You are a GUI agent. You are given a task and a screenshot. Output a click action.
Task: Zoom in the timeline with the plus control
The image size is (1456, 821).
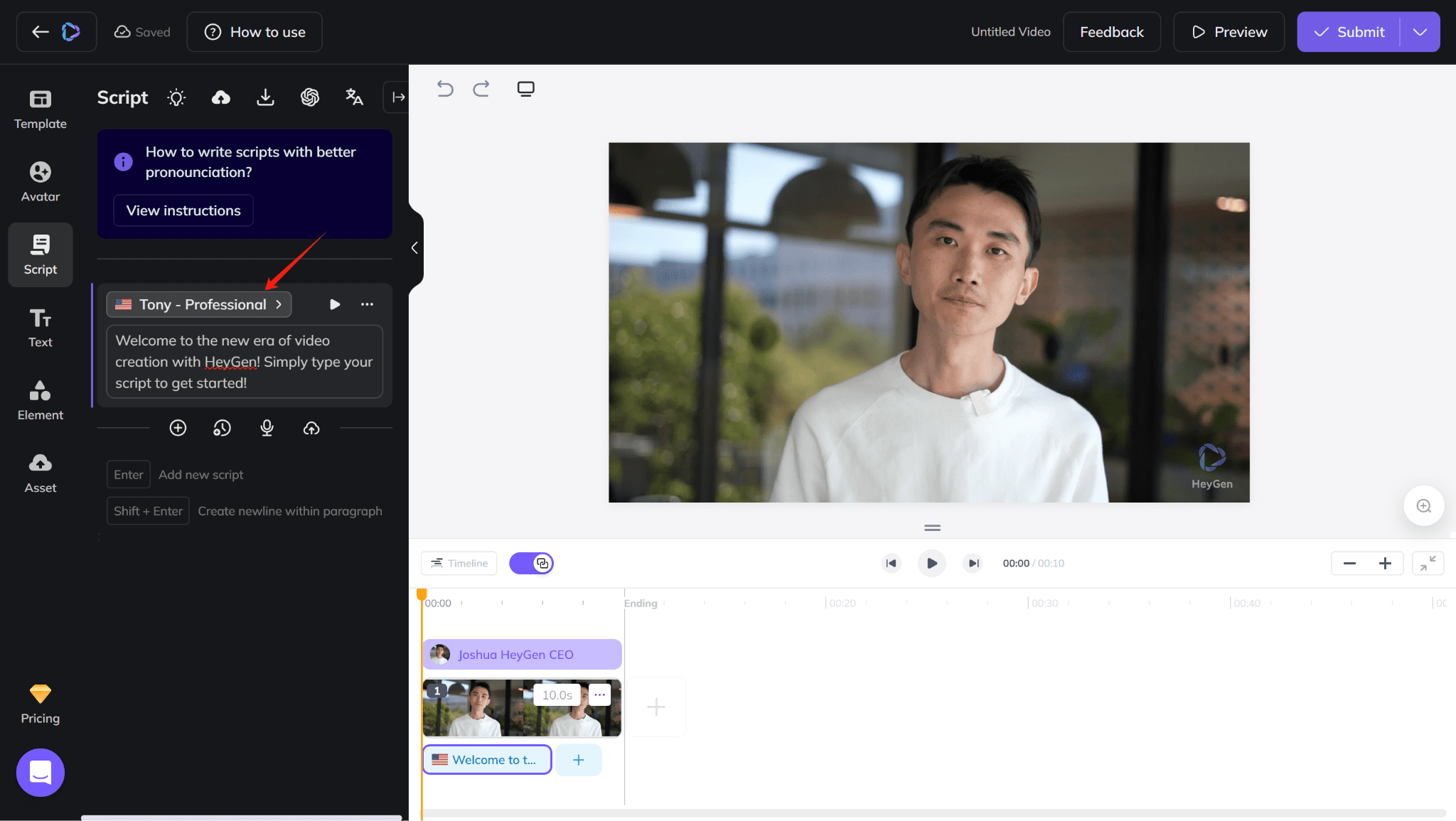pyautogui.click(x=1385, y=563)
